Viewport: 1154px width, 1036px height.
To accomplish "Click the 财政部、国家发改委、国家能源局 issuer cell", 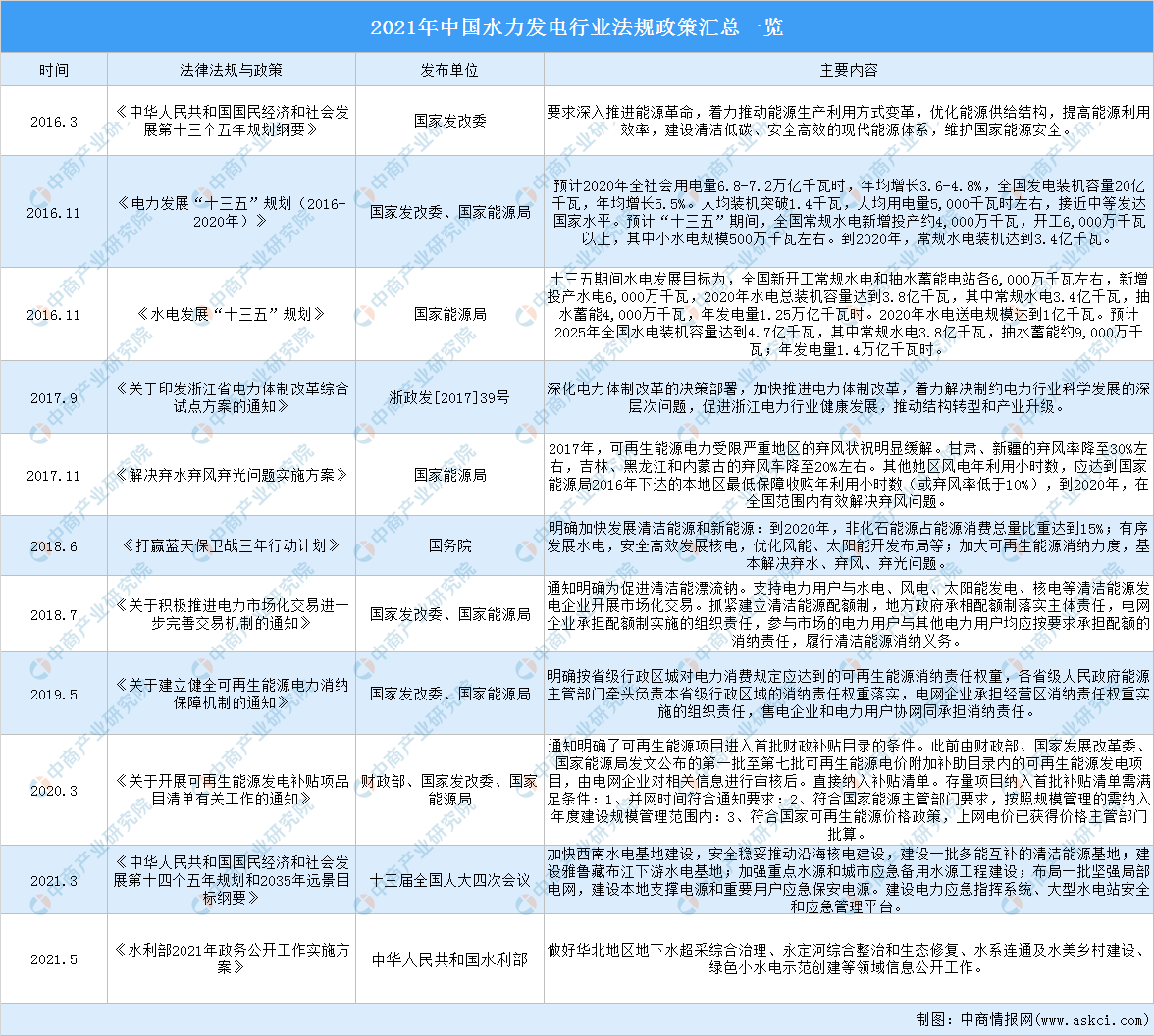I will point(449,790).
